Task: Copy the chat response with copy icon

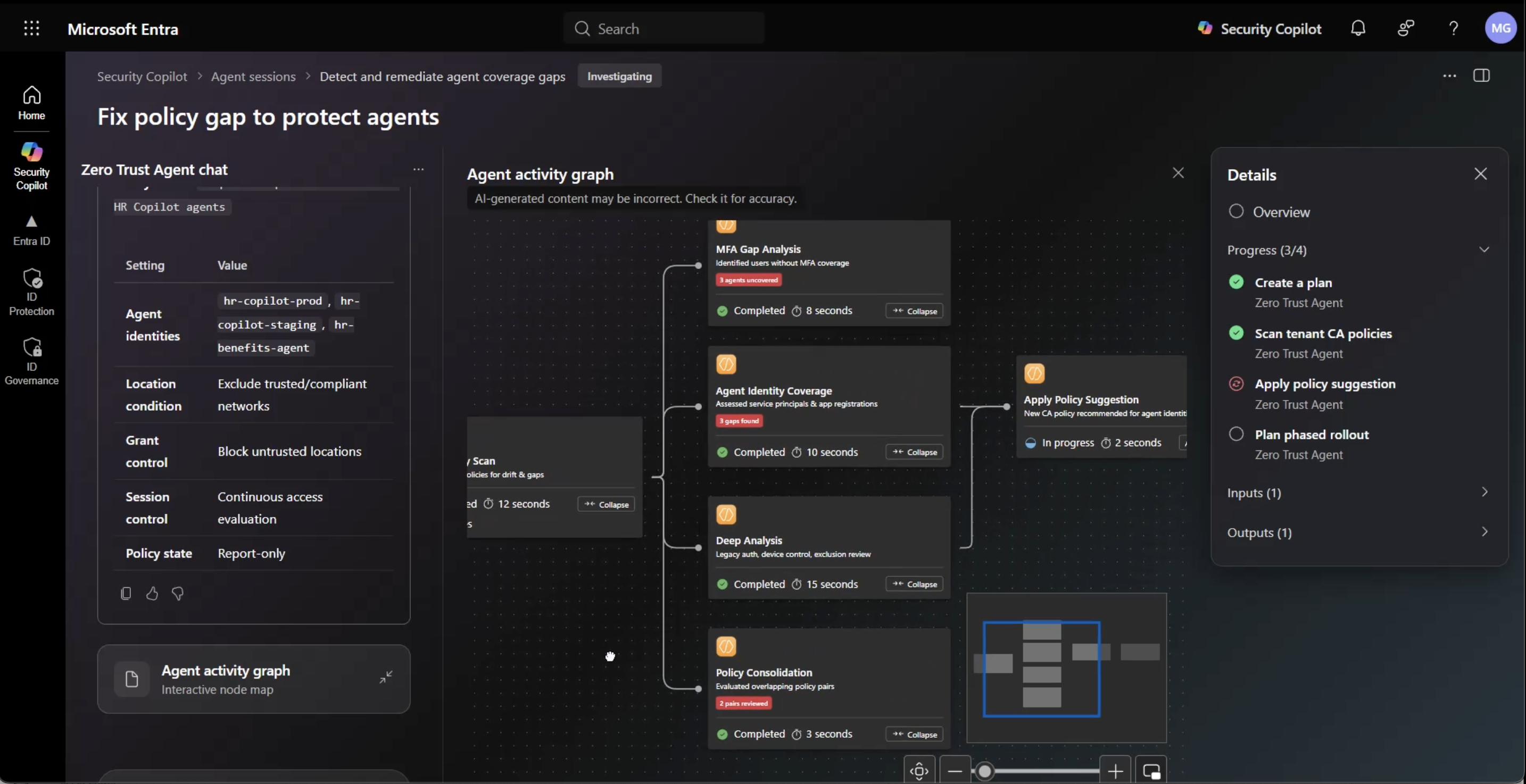Action: (126, 594)
